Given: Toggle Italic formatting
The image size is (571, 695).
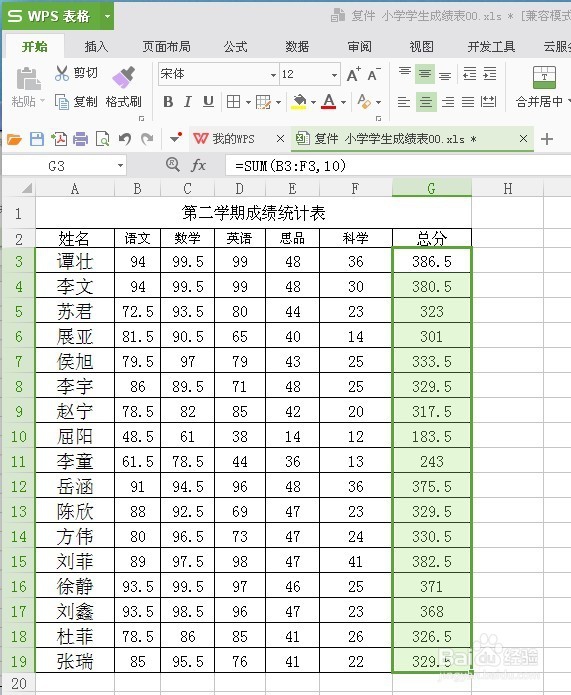Looking at the screenshot, I should click(x=188, y=102).
